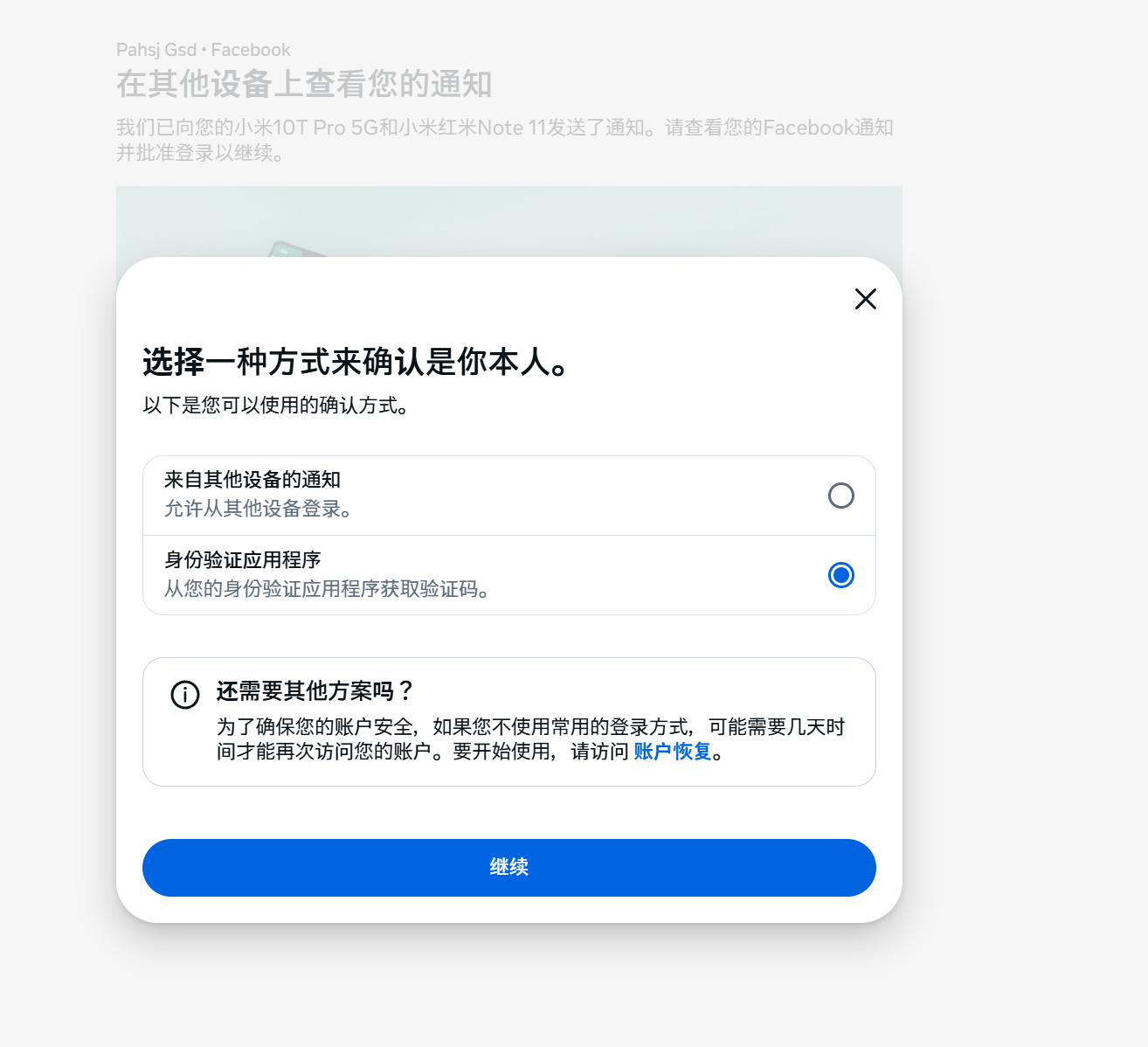Open the 账户恢复 link

pyautogui.click(x=673, y=752)
